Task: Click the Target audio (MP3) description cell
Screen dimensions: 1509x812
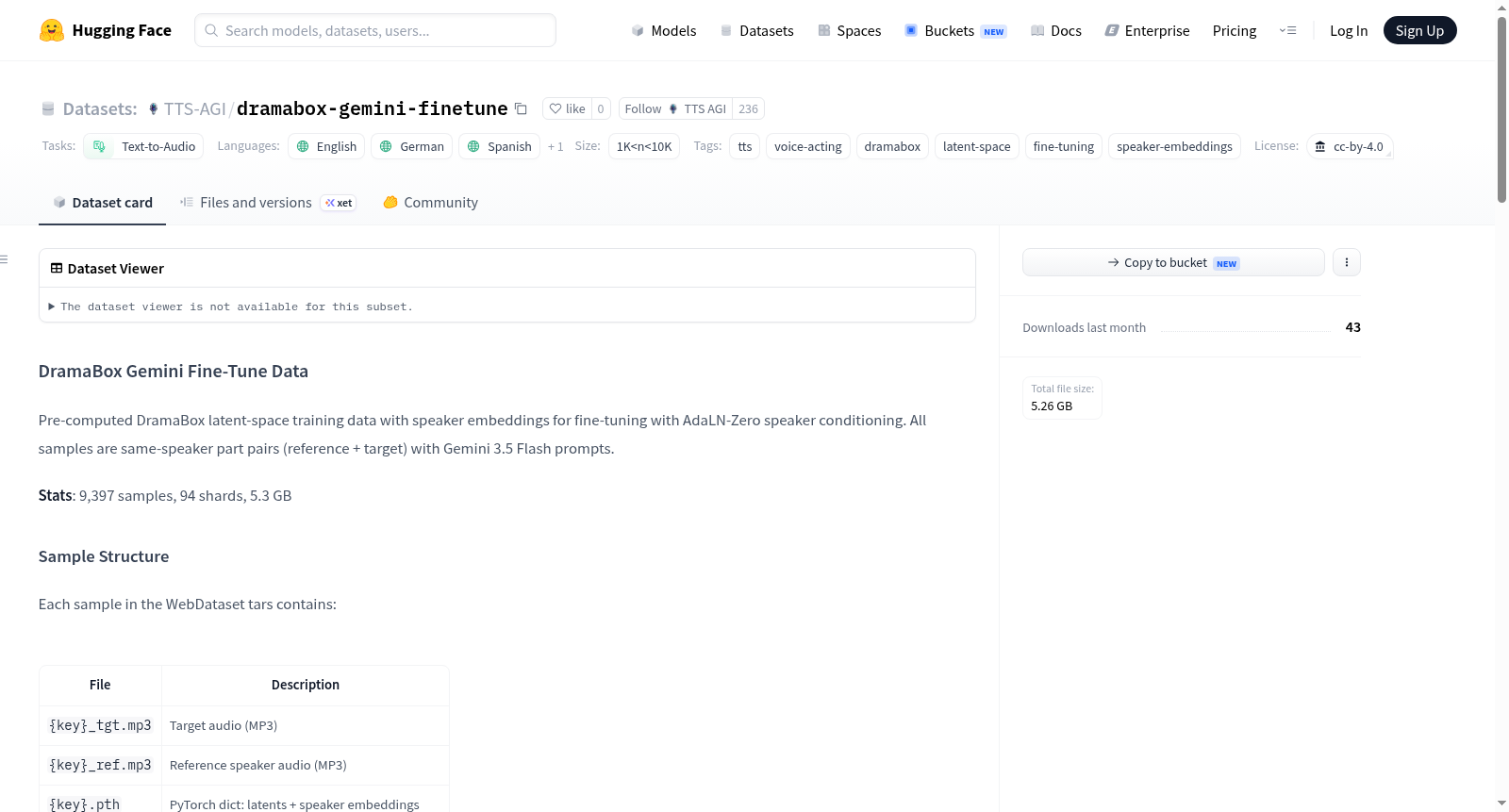Action: tap(306, 725)
